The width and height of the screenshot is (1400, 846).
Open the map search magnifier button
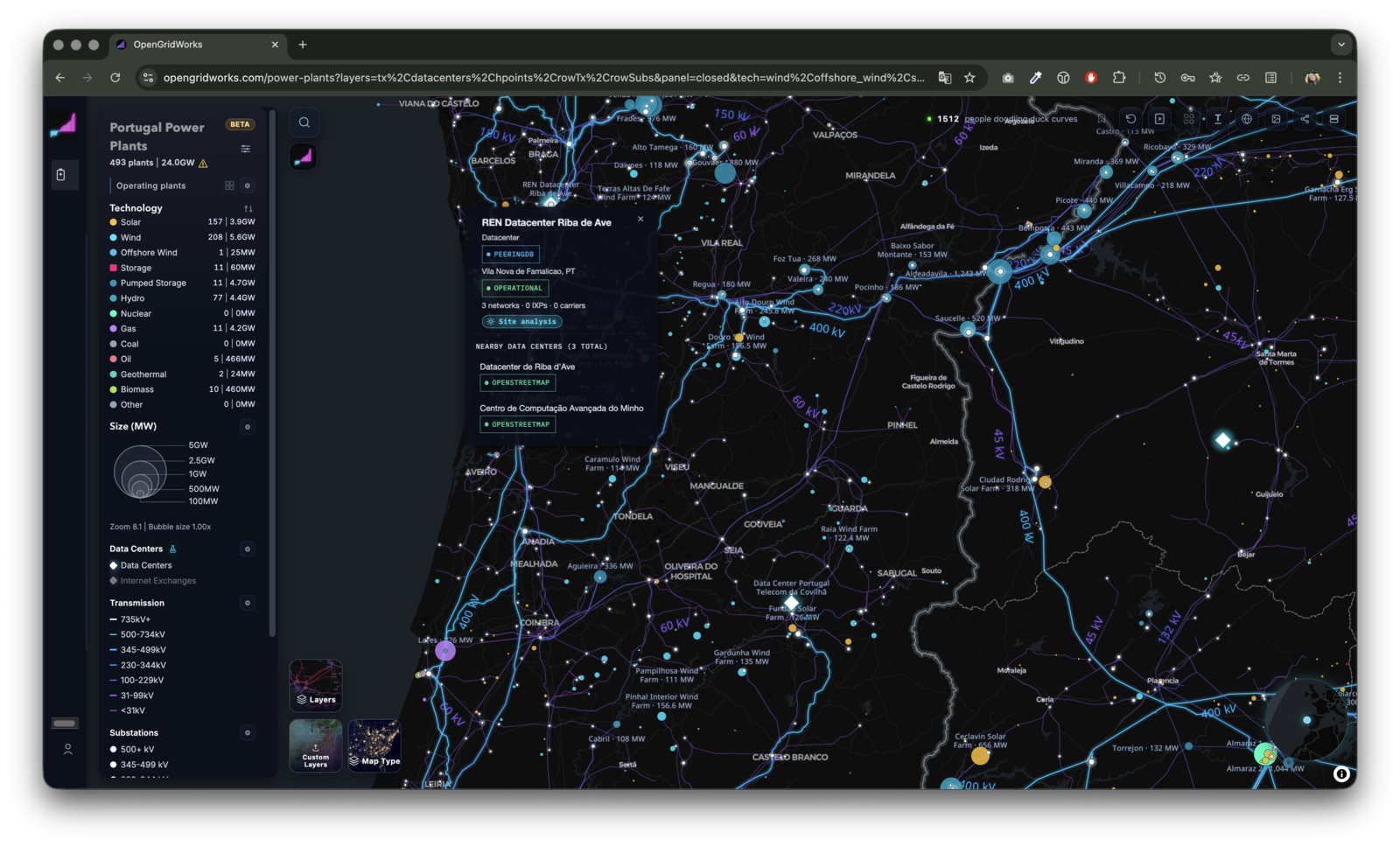point(304,122)
